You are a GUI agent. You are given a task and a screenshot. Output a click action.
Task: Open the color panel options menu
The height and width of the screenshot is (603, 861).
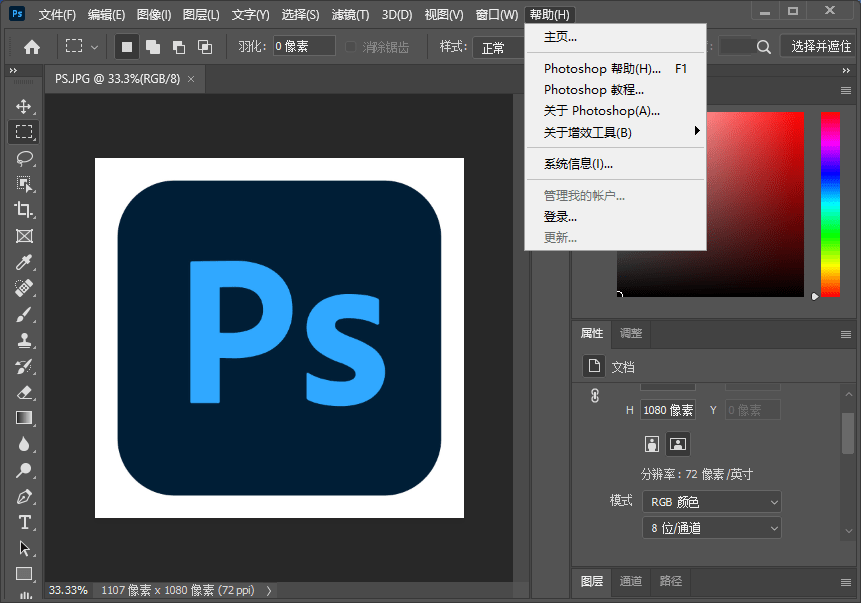pos(846,91)
